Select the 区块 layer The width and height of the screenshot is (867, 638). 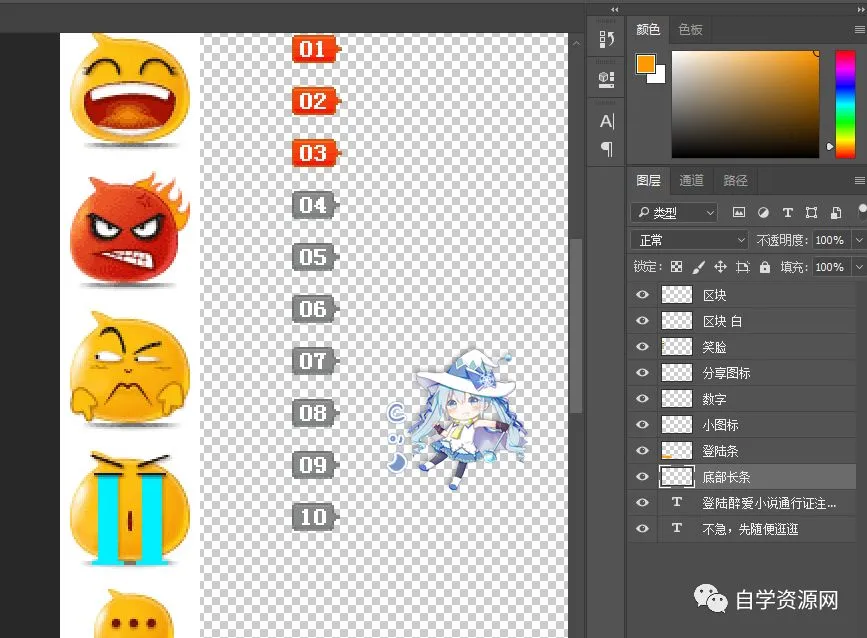[742, 295]
